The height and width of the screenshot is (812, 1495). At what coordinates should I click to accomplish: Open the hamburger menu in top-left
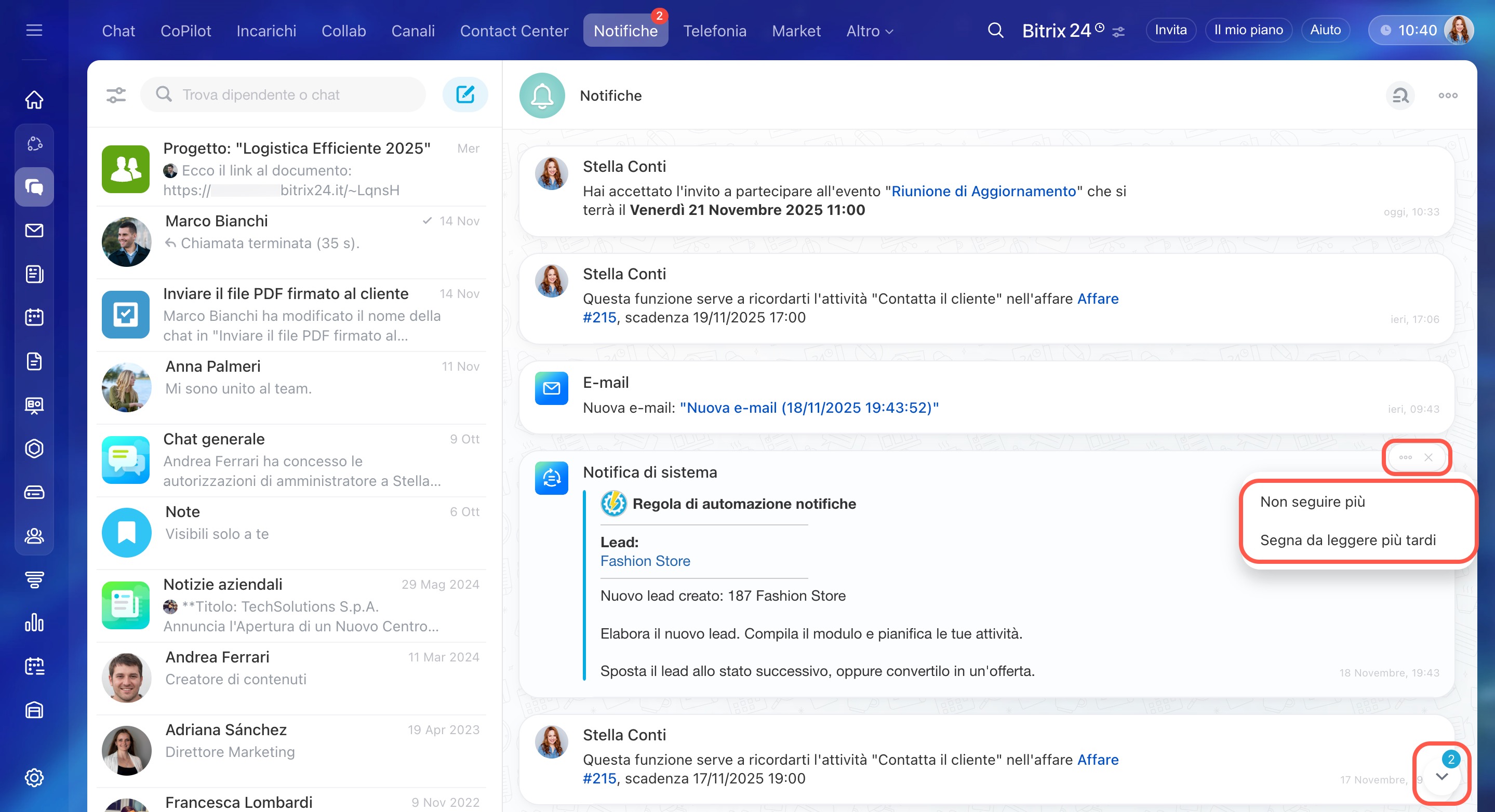coord(34,30)
